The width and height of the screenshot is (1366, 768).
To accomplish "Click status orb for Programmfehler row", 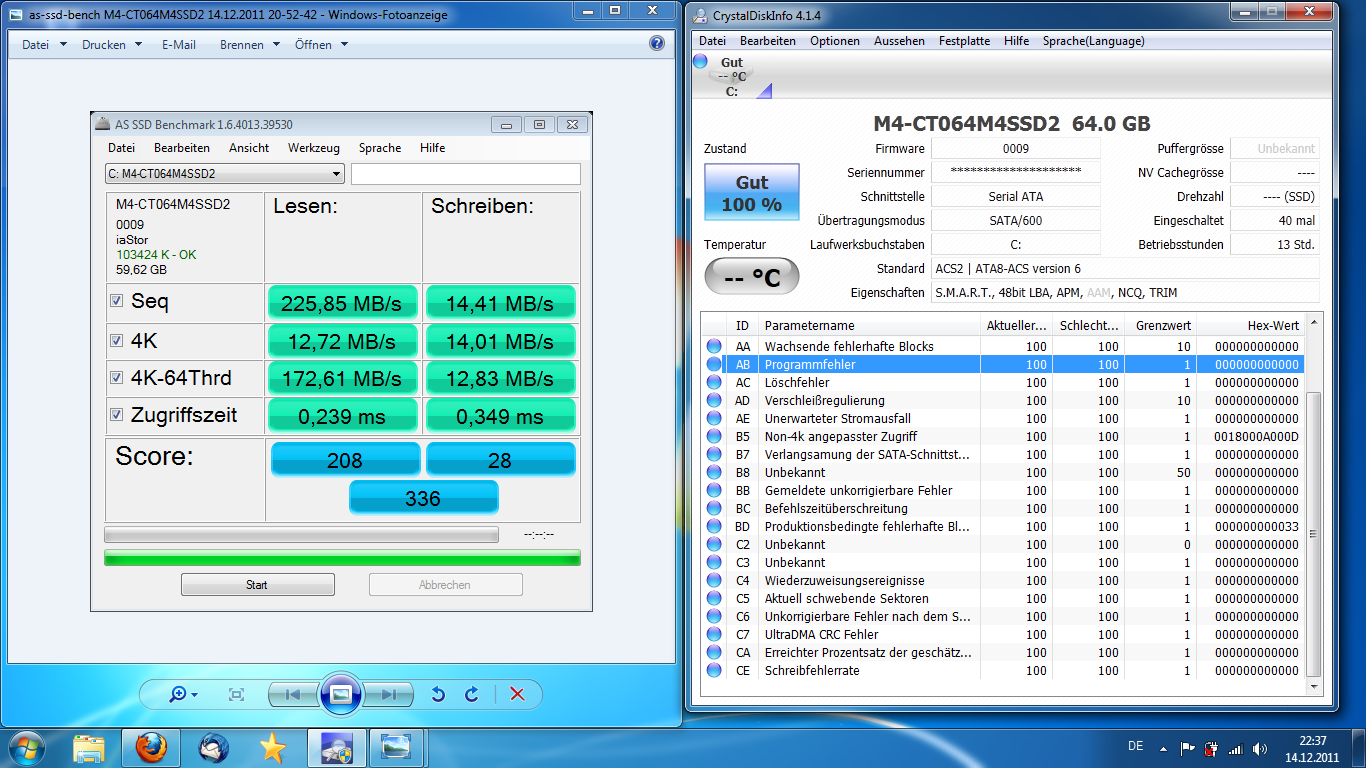I will click(x=714, y=365).
